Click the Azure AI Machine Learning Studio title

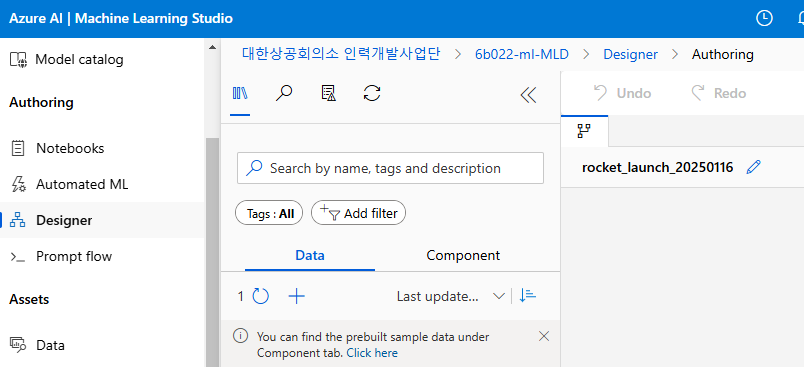tap(121, 19)
